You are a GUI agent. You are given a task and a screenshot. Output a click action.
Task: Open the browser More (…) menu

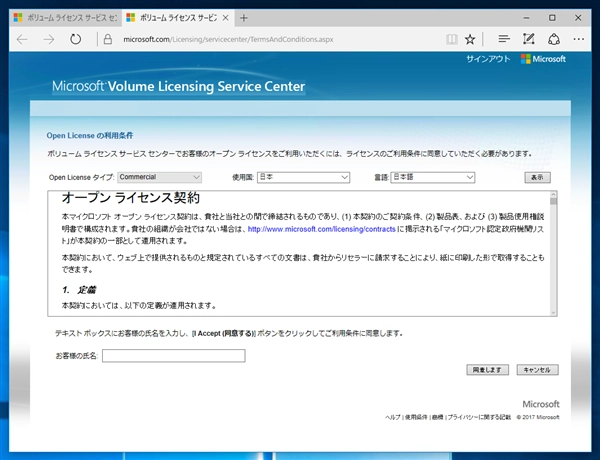coord(579,39)
